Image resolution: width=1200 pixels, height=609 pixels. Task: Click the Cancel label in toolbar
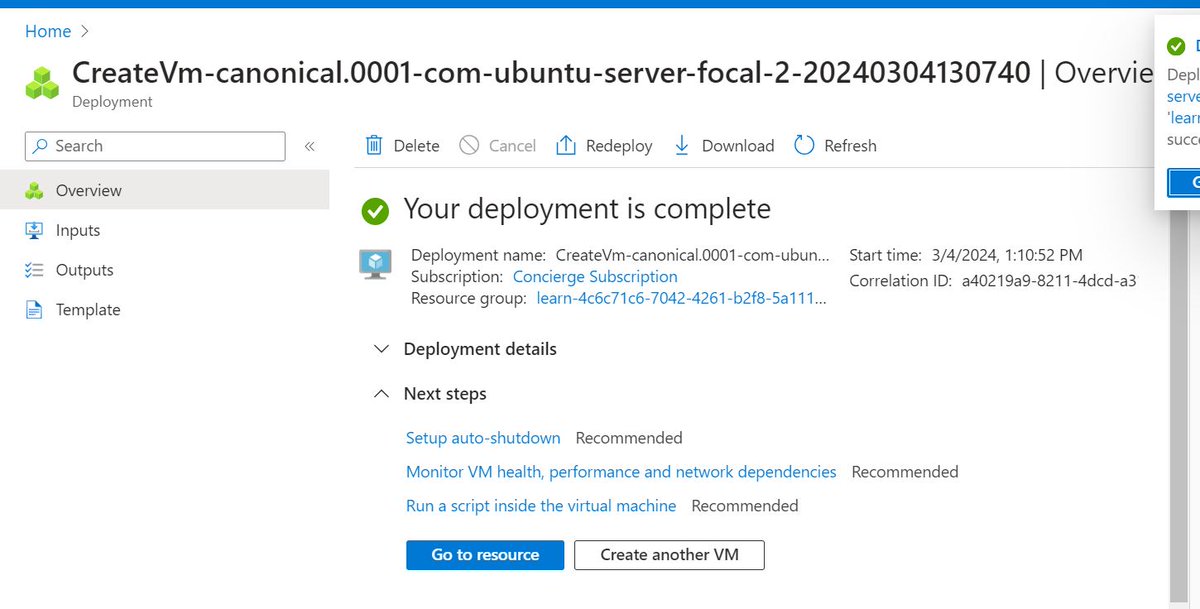[512, 146]
